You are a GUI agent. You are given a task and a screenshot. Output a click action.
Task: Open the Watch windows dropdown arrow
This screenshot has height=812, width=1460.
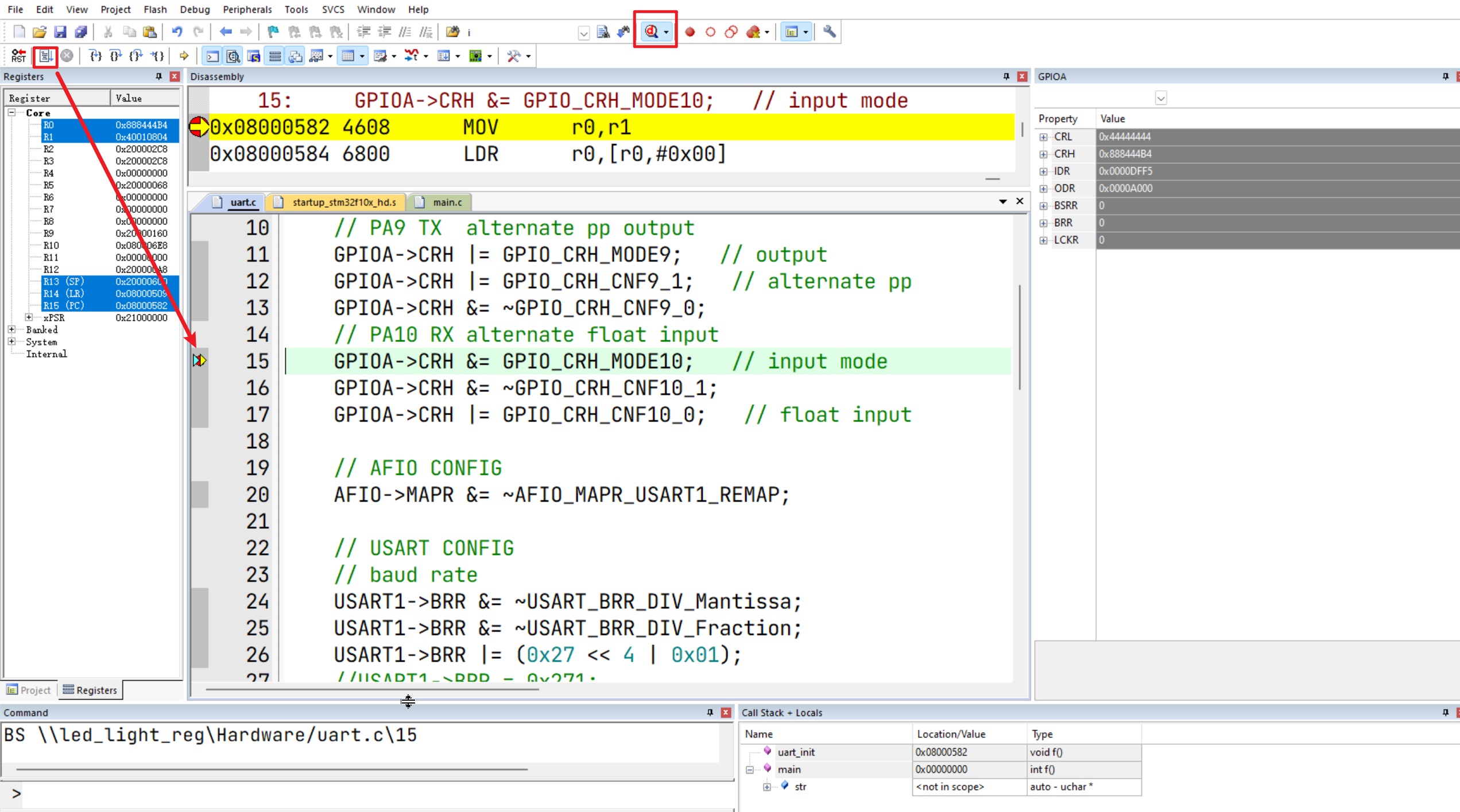click(x=330, y=56)
